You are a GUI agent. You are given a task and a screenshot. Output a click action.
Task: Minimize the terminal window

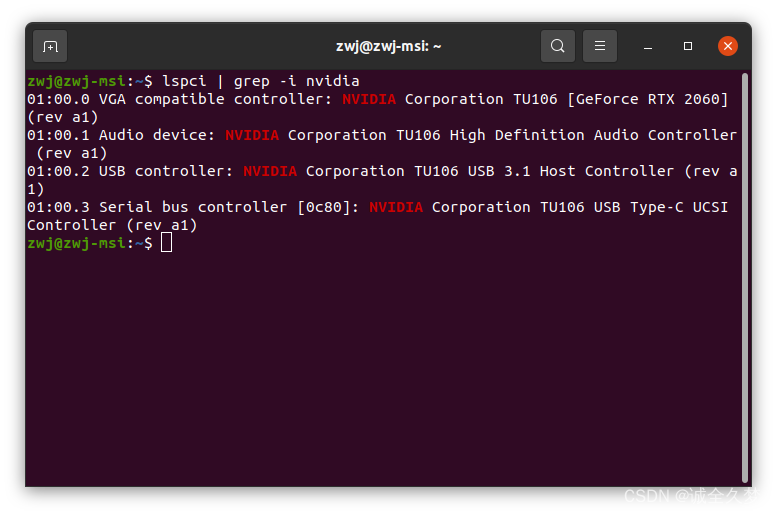point(649,46)
